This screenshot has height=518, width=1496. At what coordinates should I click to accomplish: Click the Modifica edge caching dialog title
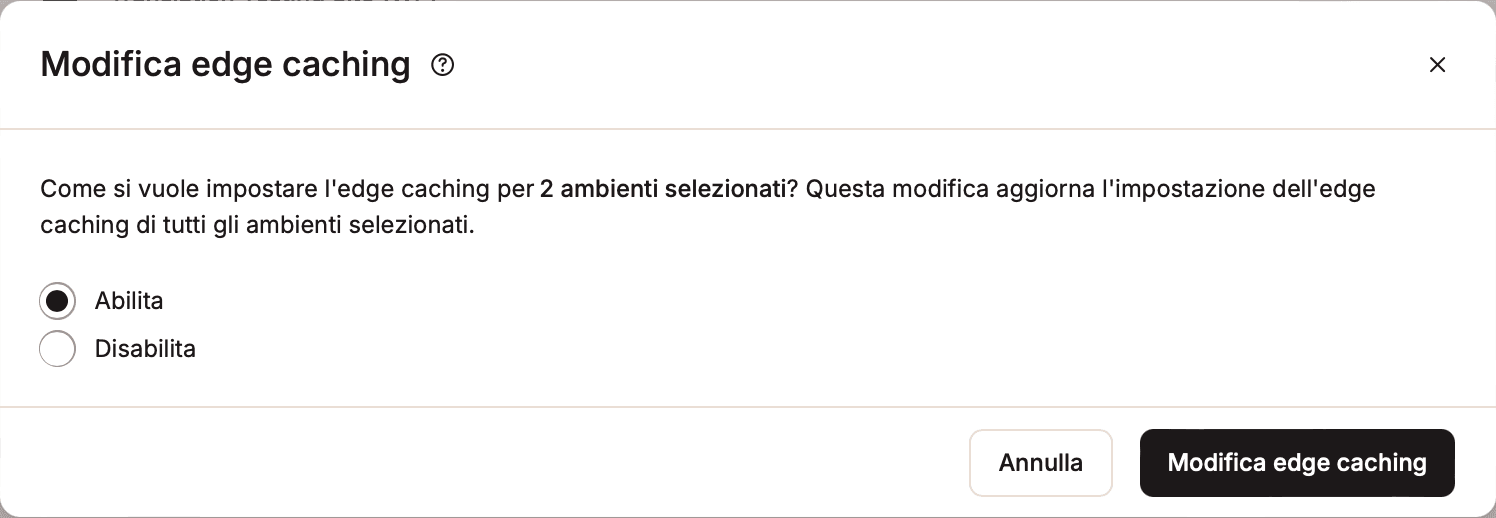[x=225, y=65]
